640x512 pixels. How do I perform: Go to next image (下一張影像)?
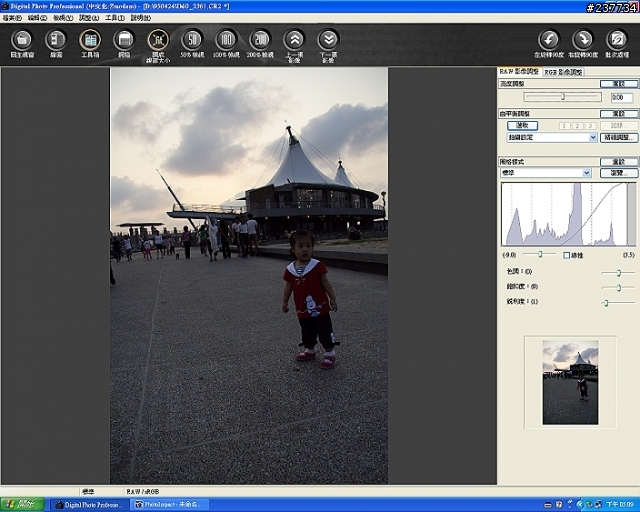(328, 40)
